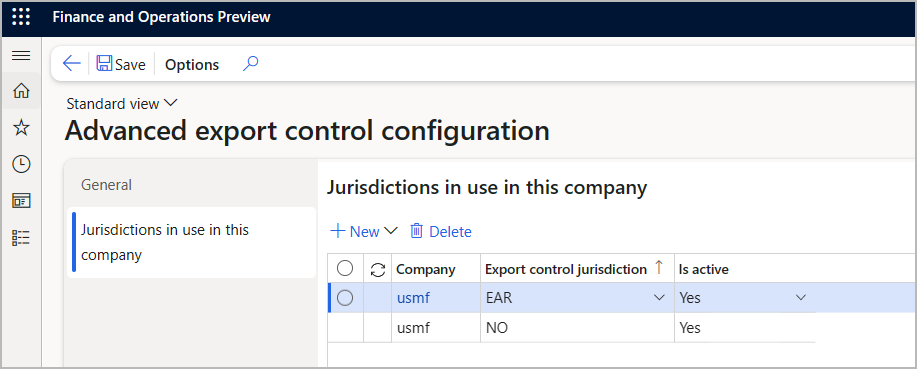The height and width of the screenshot is (369, 917).
Task: Open Modules list icon in sidebar
Action: pos(21,237)
